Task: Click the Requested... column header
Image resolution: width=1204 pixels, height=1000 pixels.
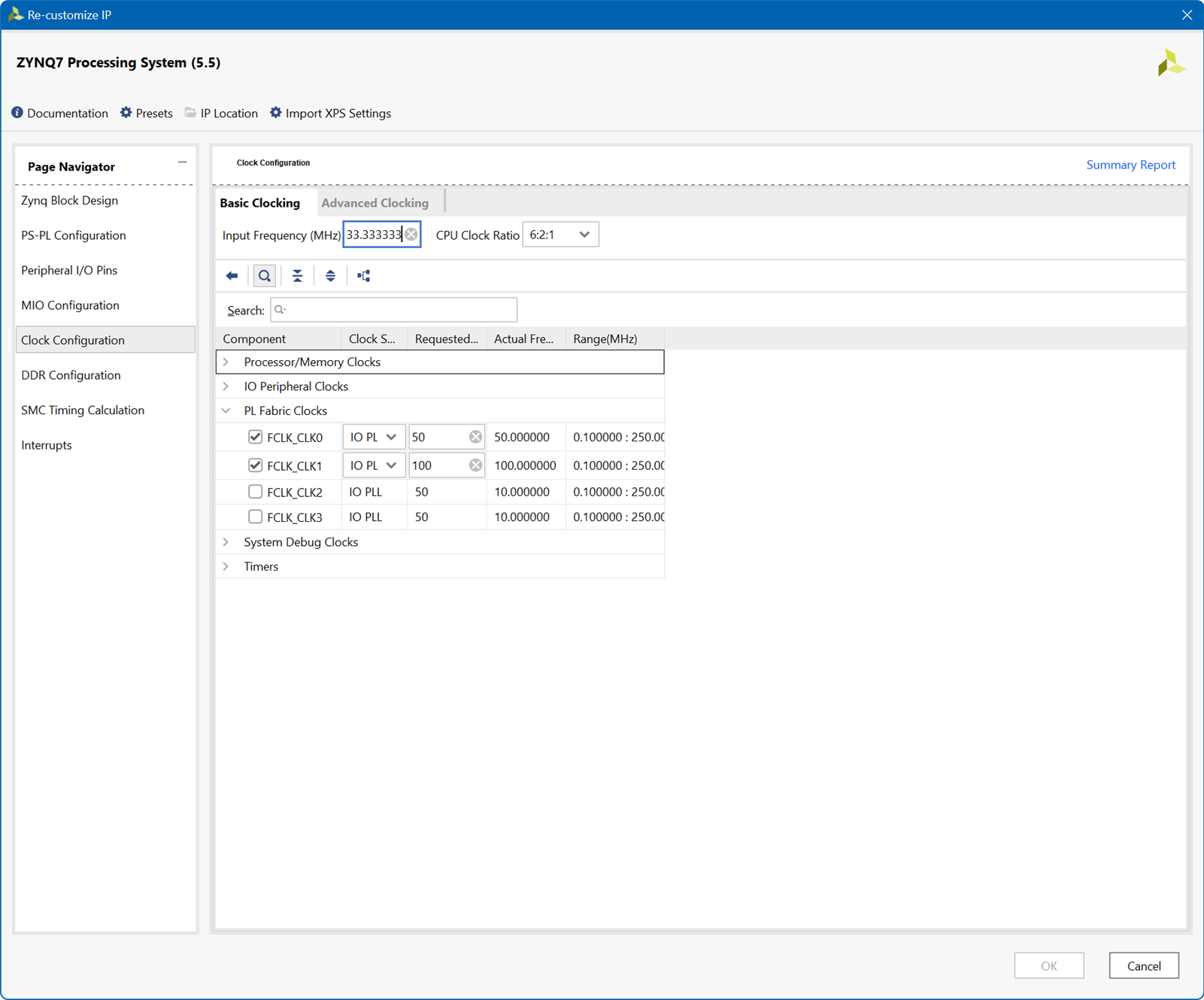Action: pos(447,339)
